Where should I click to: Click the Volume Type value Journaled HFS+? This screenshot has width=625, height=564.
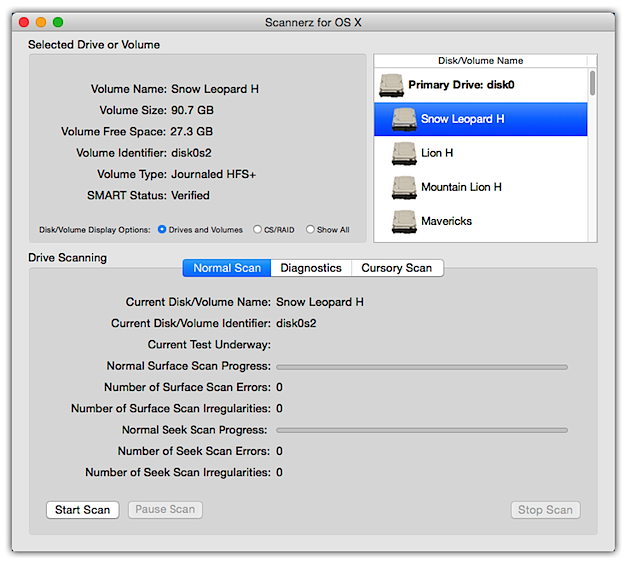pos(213,174)
